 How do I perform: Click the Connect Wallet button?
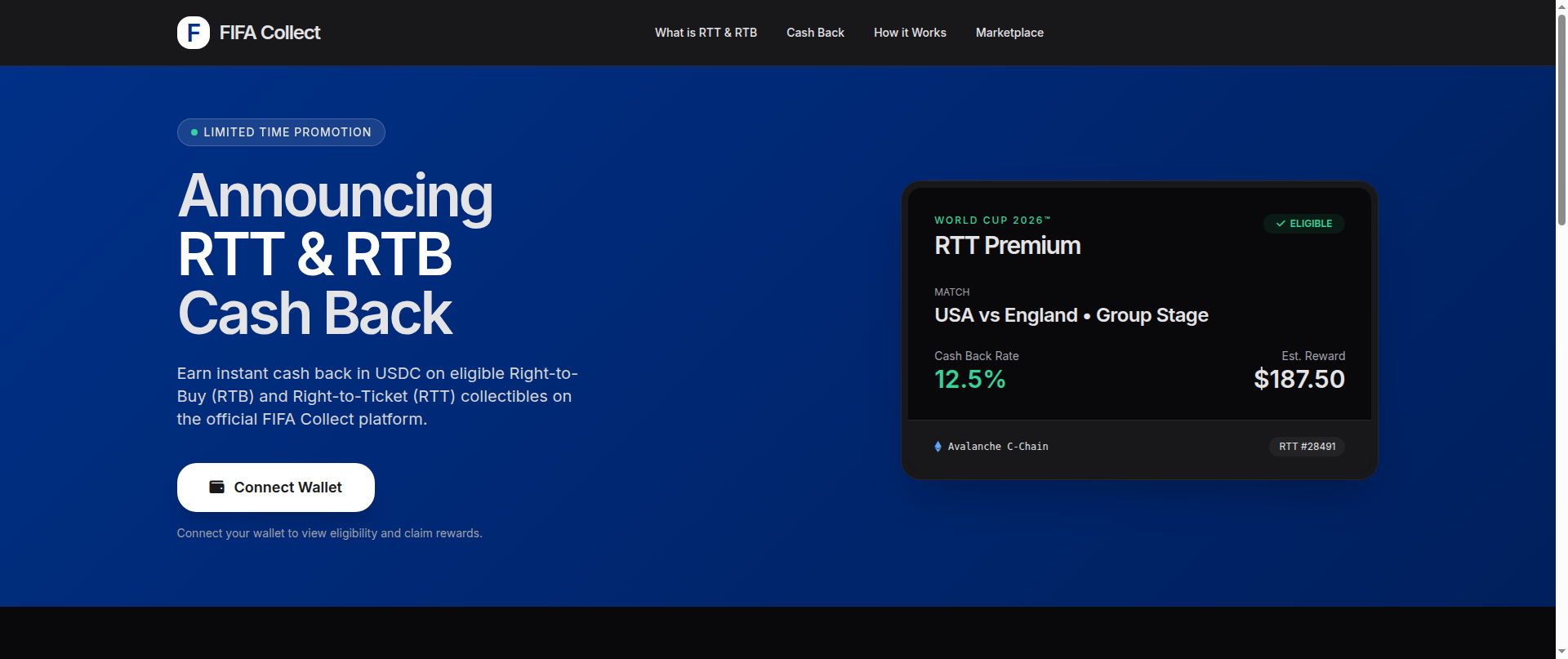tap(276, 488)
